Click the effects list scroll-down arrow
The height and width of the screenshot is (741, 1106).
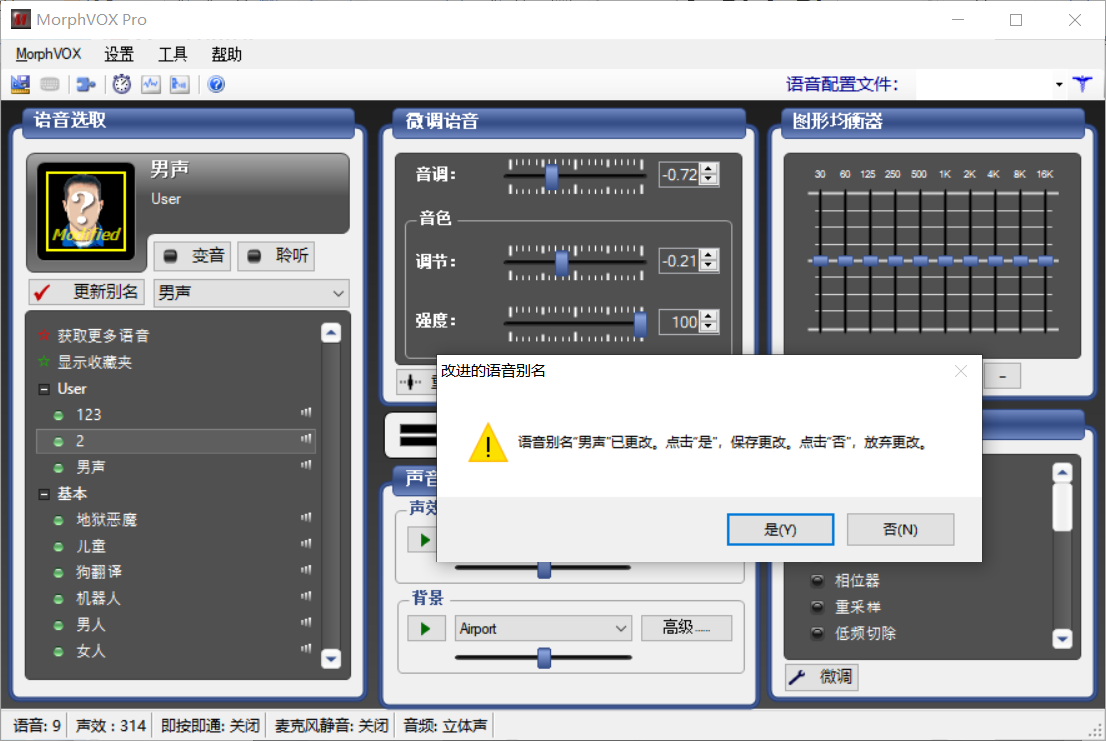click(x=1062, y=639)
